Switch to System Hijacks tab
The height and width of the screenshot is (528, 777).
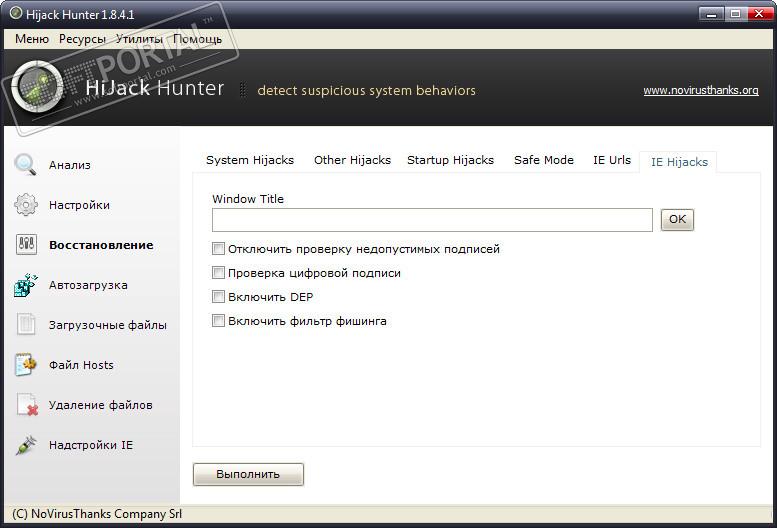250,160
